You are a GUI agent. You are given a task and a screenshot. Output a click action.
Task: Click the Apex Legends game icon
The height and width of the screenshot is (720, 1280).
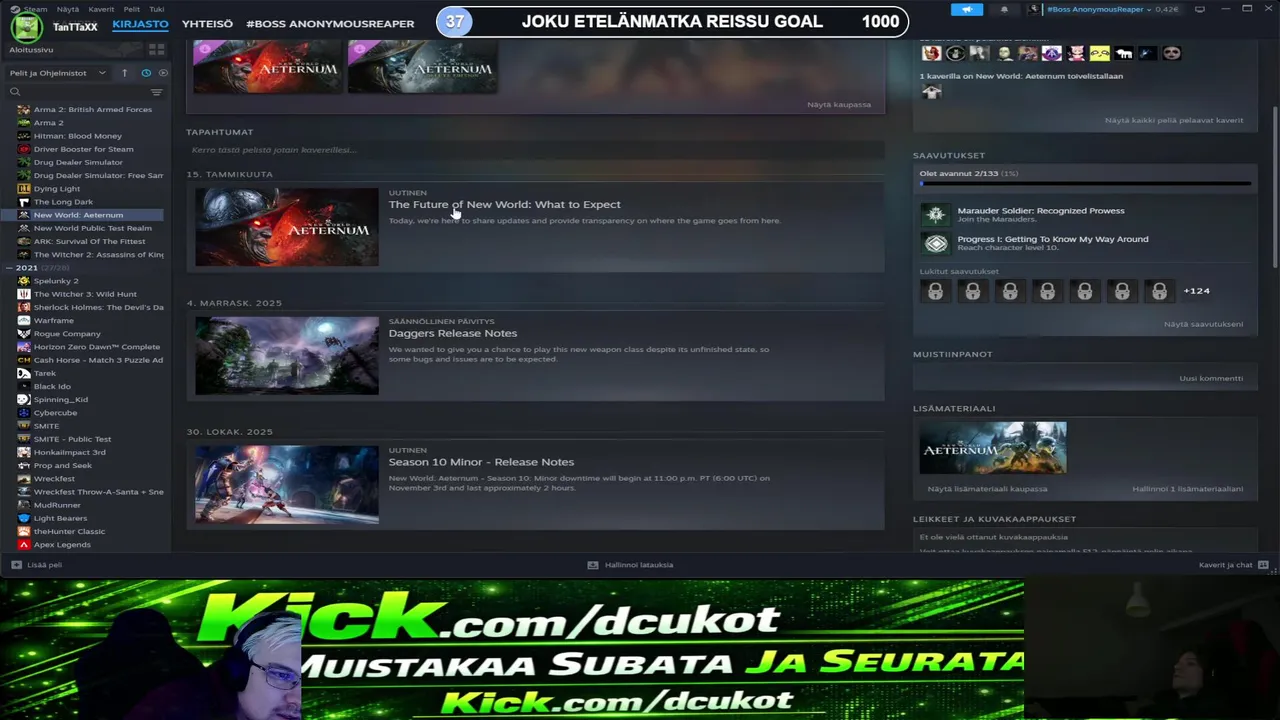click(x=24, y=545)
